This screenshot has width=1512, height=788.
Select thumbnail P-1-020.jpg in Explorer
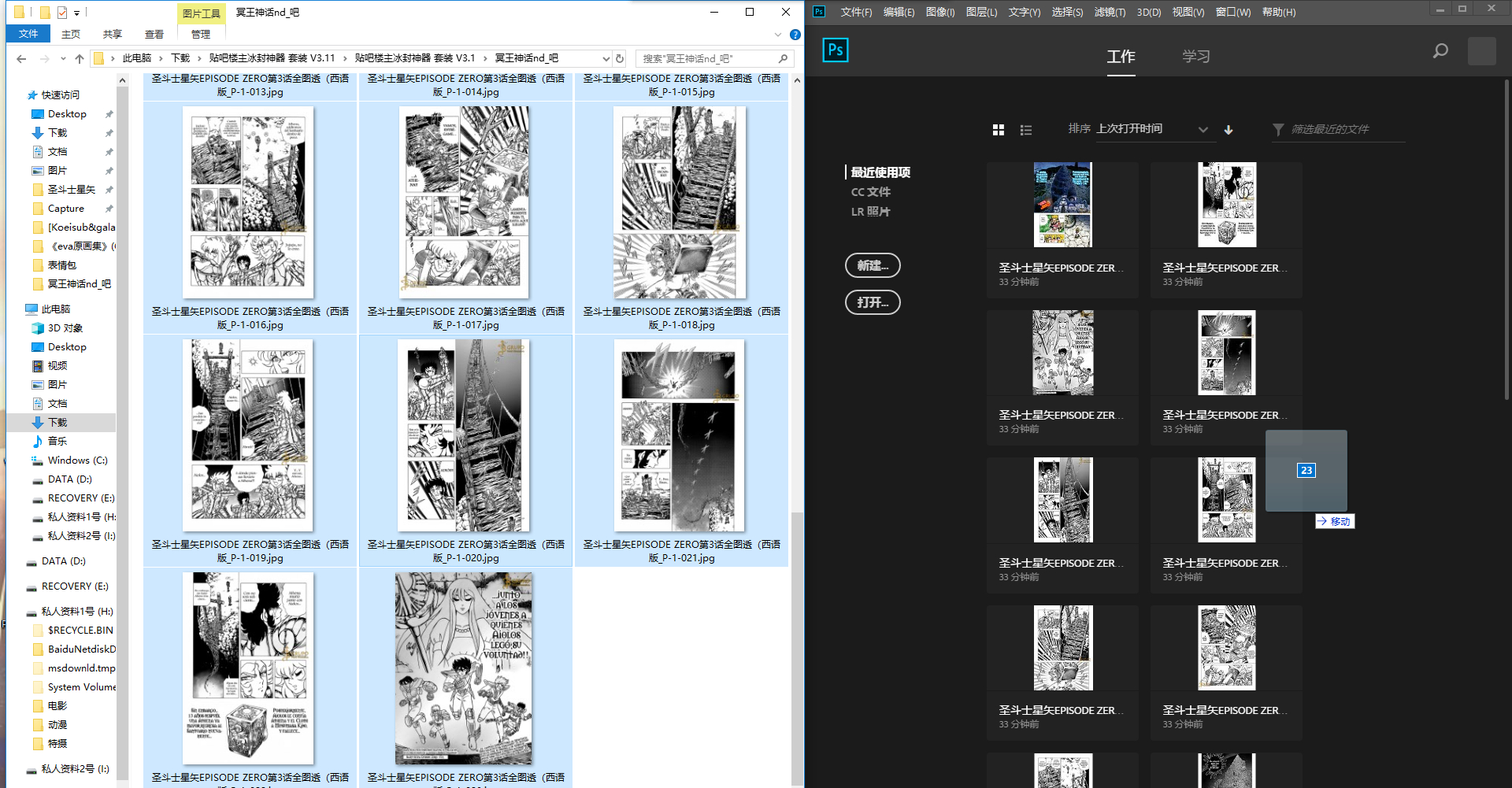point(464,435)
